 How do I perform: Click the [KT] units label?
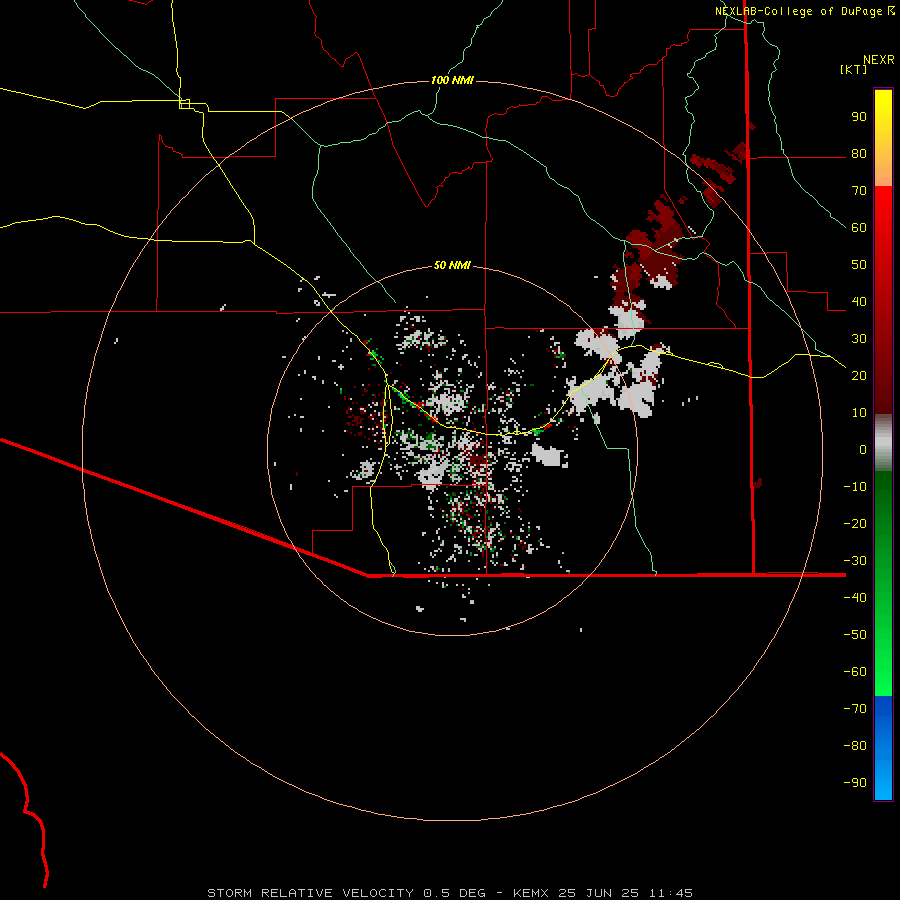coord(854,69)
